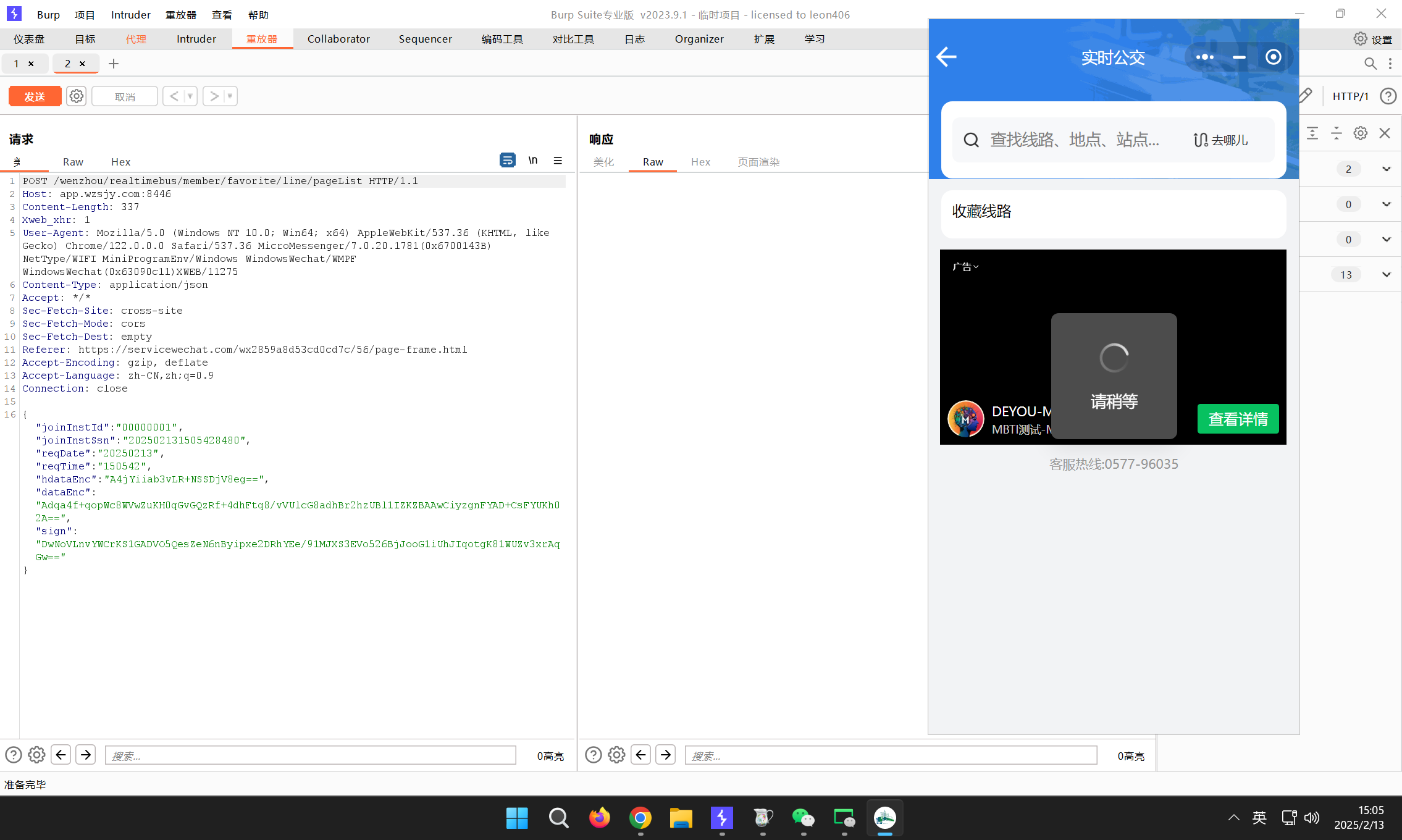Expand the 广告 ad dropdown label
The height and width of the screenshot is (840, 1402).
pyautogui.click(x=965, y=267)
